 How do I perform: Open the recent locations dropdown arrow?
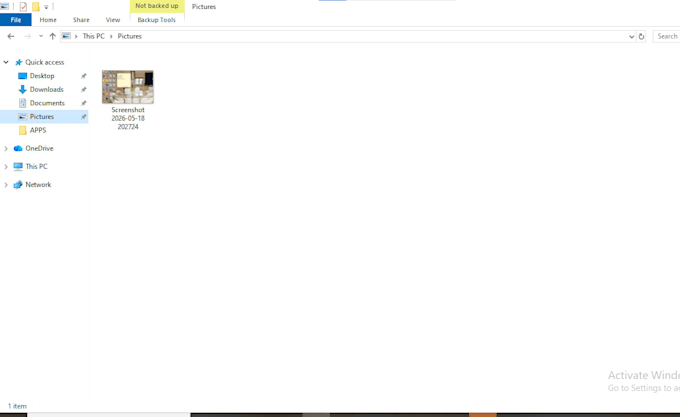[x=41, y=36]
